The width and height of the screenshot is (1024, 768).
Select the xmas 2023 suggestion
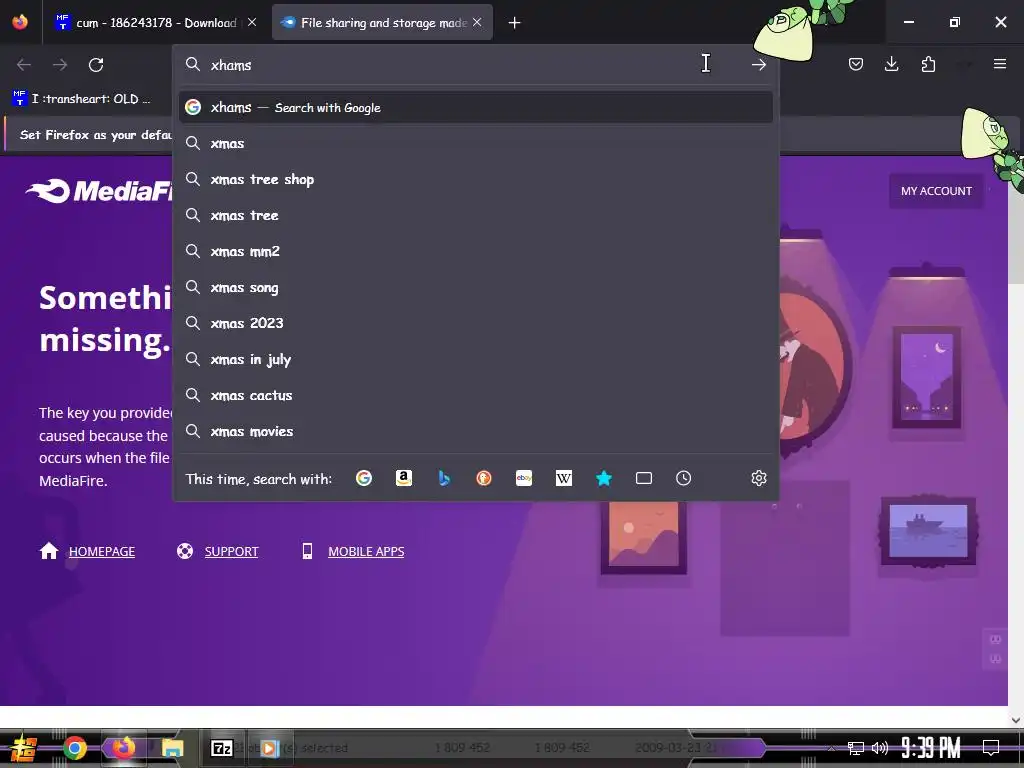[475, 323]
